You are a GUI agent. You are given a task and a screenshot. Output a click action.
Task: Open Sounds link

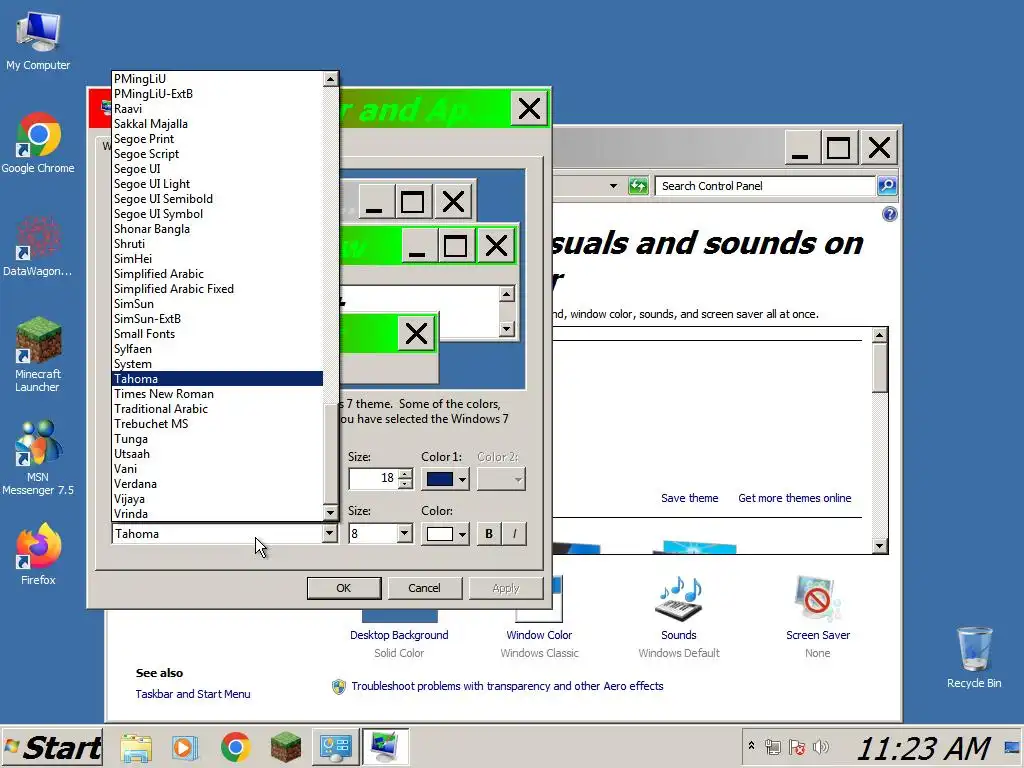coord(679,635)
